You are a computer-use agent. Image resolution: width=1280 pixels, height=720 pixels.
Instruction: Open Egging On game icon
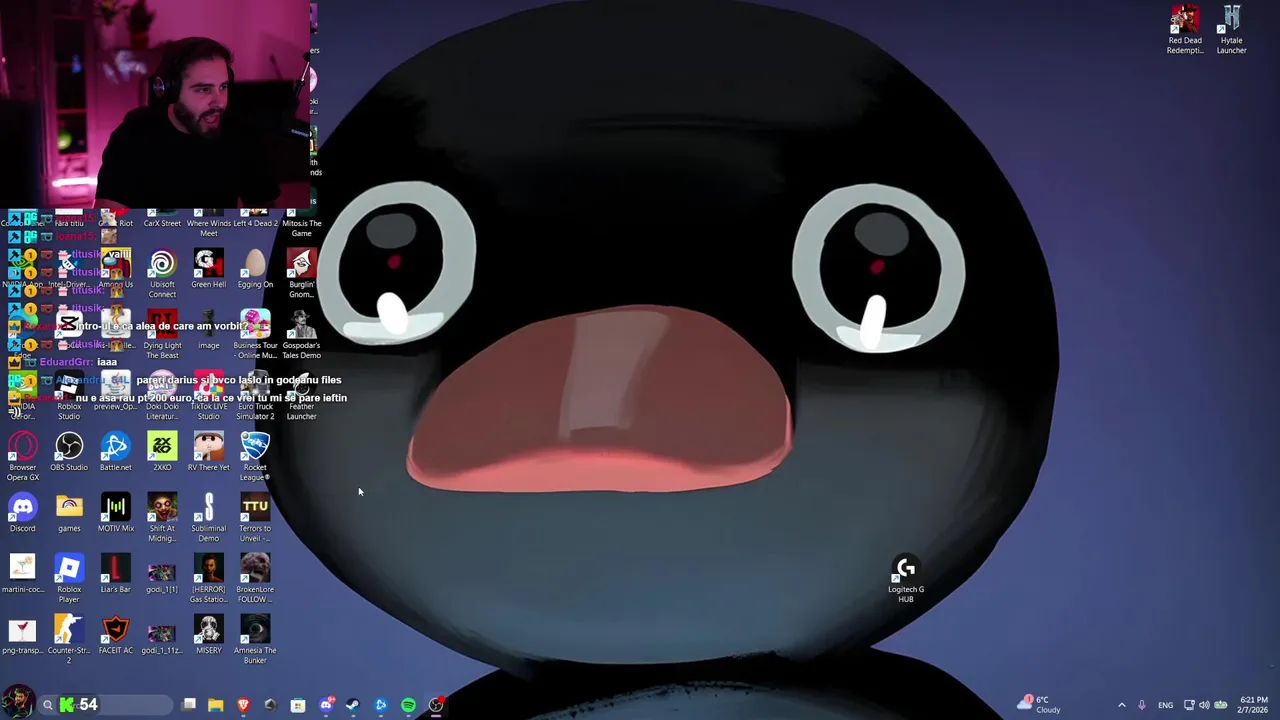click(x=255, y=269)
